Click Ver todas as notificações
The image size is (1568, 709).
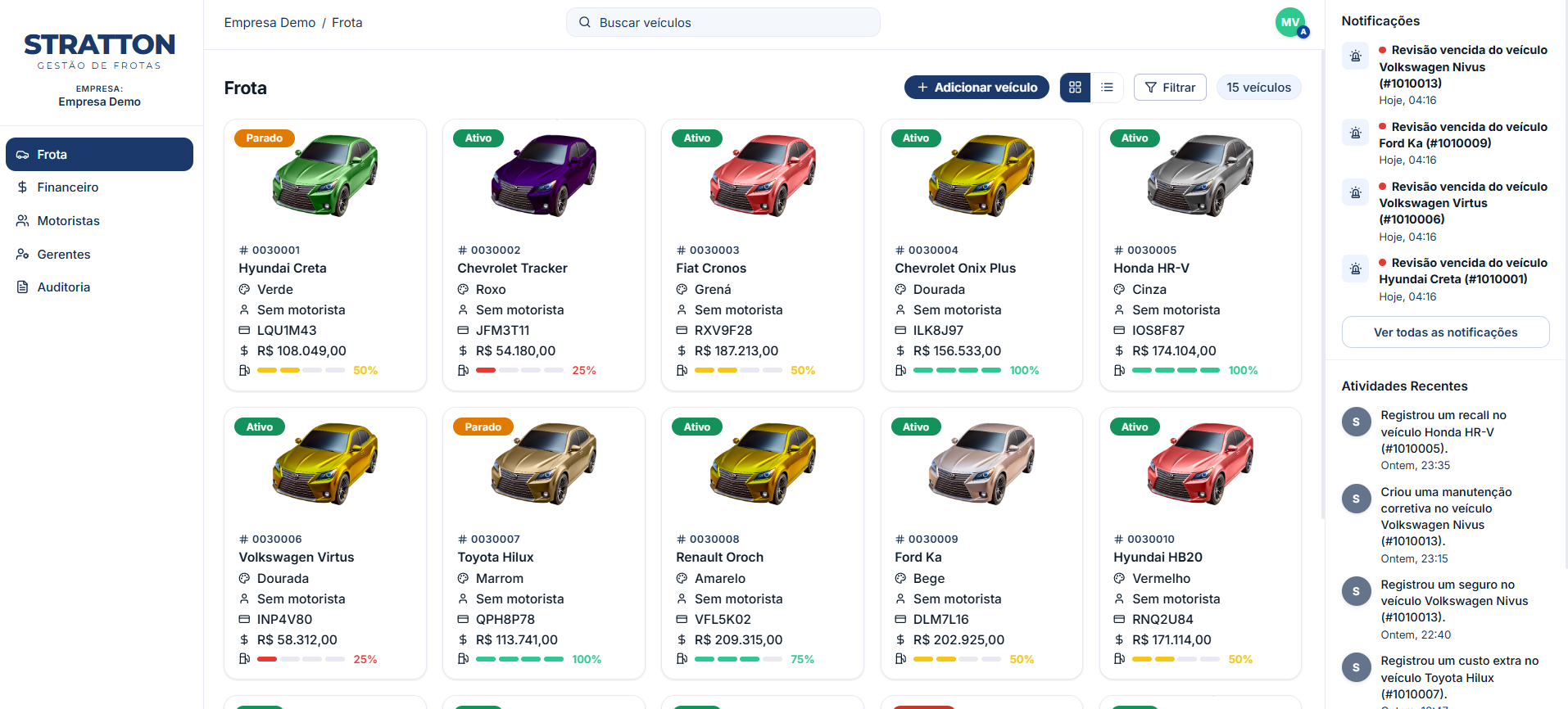pos(1445,332)
